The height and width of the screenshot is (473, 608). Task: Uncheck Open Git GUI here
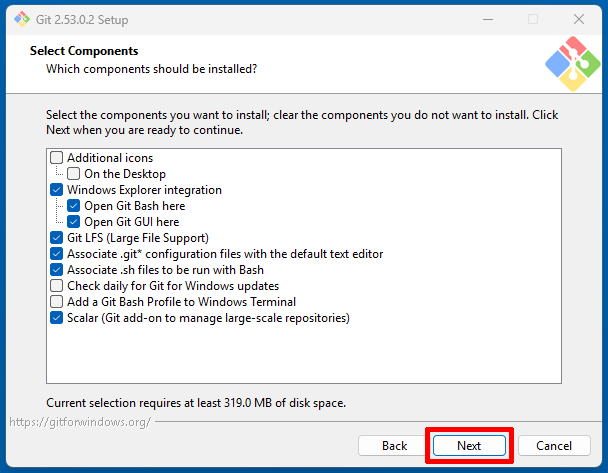coord(73,222)
